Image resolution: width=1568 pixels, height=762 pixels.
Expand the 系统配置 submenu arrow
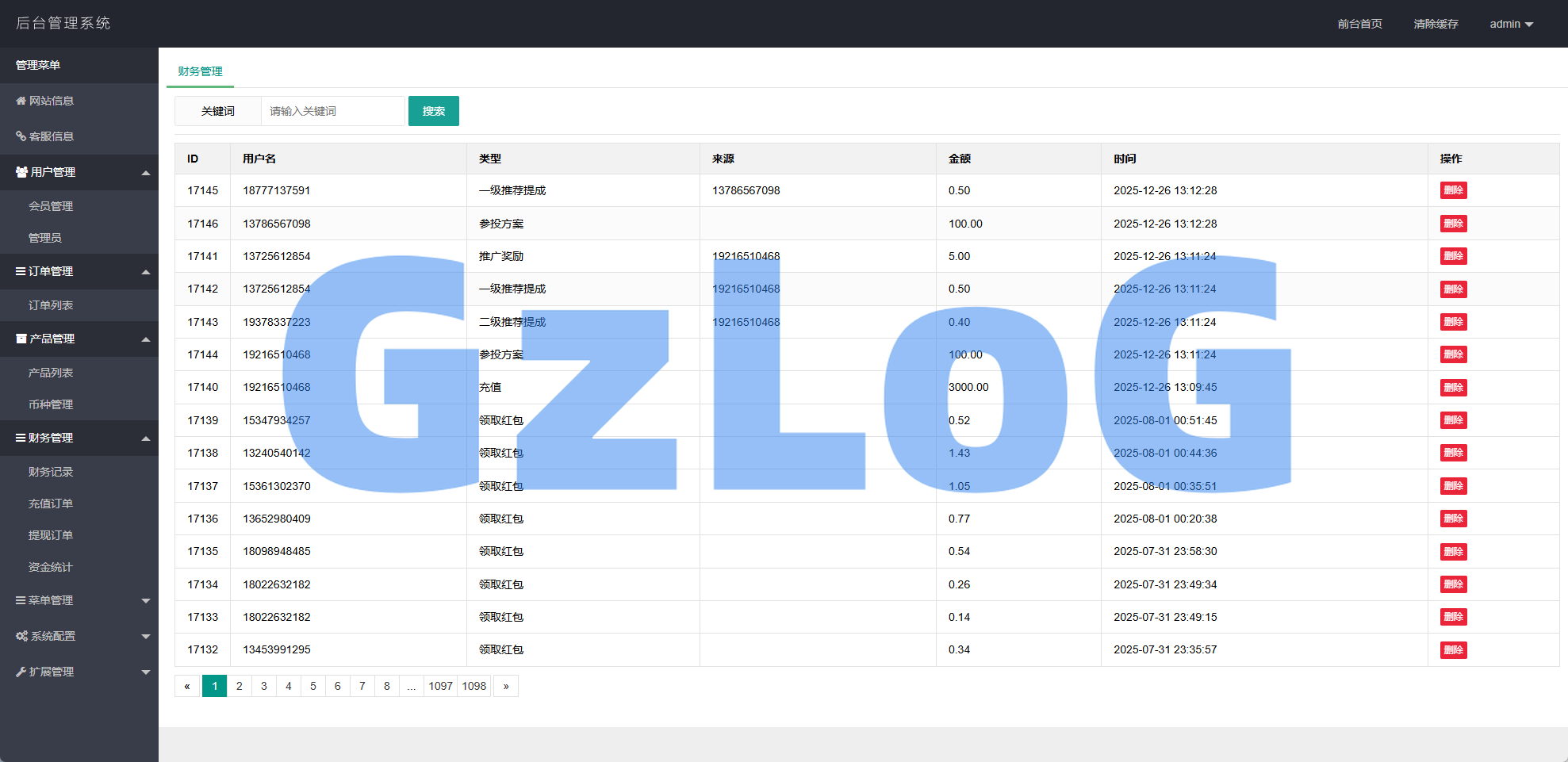point(146,637)
